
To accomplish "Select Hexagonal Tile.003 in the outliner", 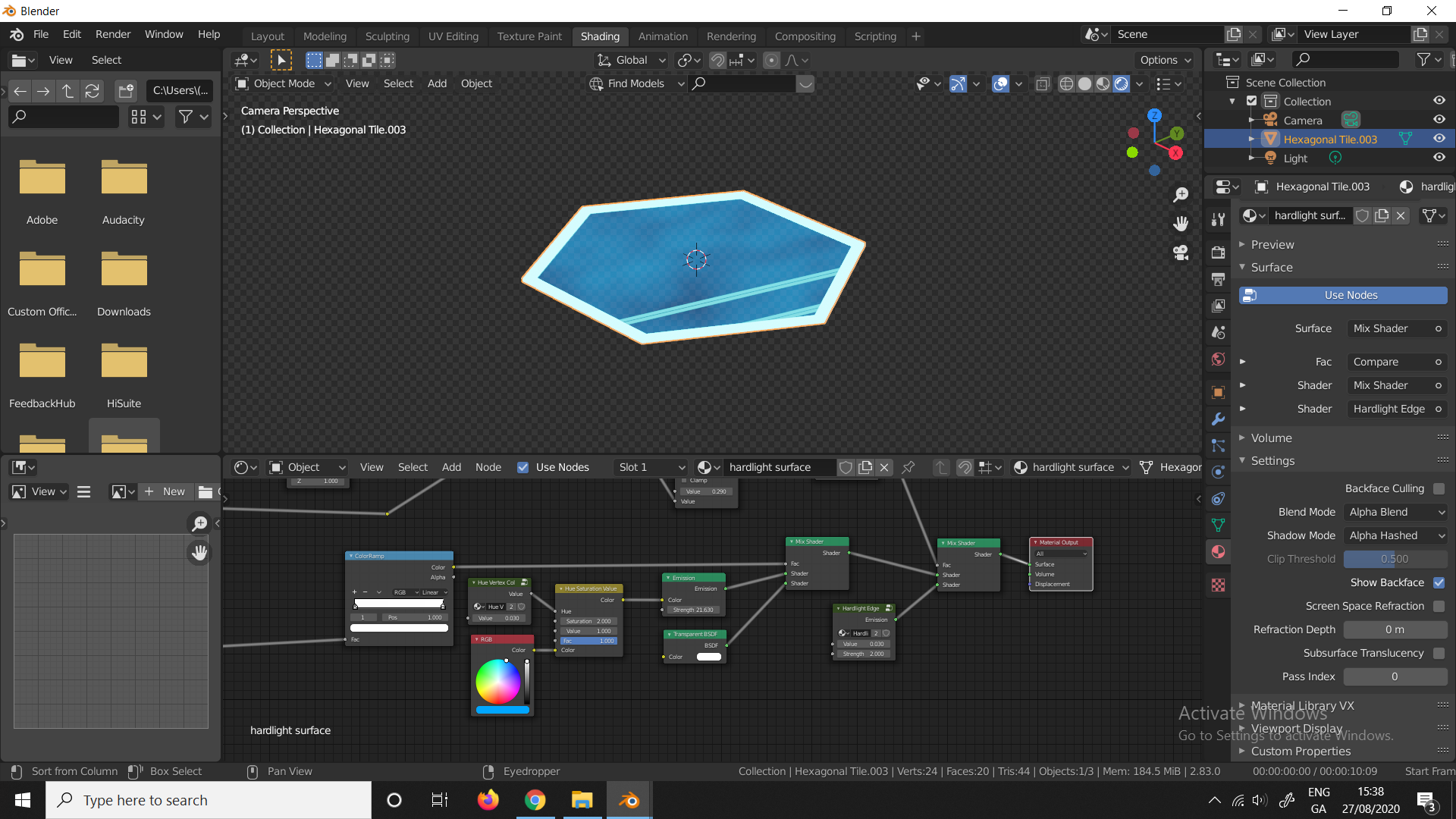I will [1329, 139].
